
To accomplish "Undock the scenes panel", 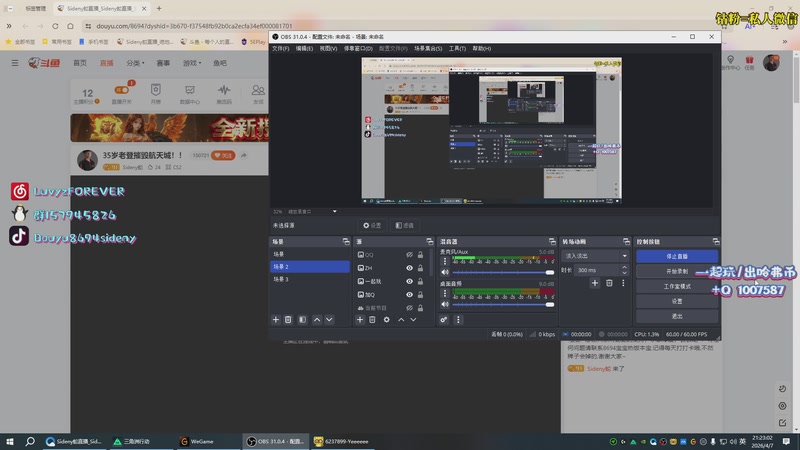I will (346, 241).
